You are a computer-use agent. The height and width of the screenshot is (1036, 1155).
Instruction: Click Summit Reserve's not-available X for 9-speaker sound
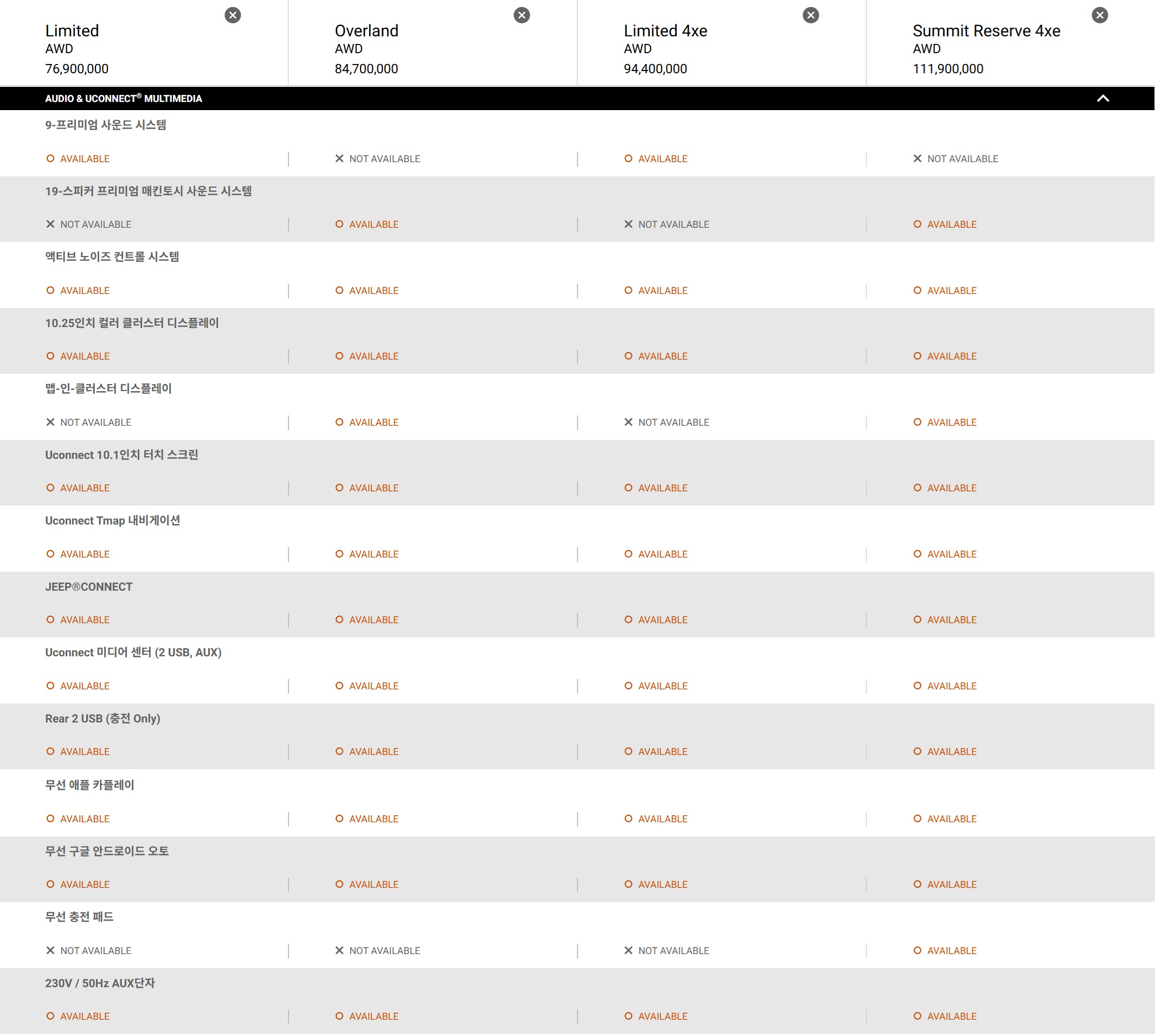point(917,159)
